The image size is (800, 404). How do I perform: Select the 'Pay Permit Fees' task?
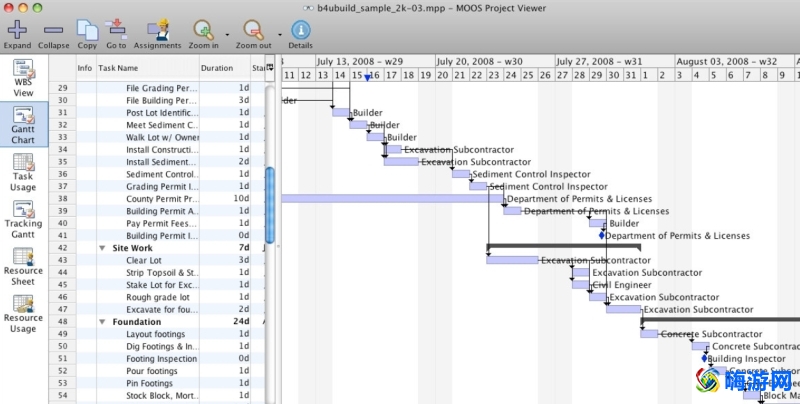coord(161,223)
